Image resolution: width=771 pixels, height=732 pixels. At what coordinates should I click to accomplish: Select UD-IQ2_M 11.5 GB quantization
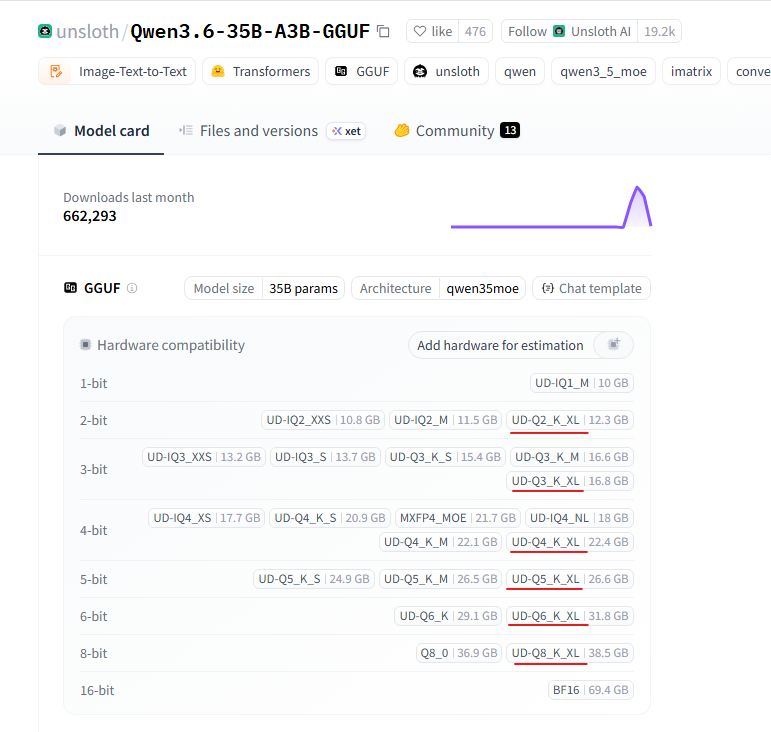pyautogui.click(x=445, y=420)
